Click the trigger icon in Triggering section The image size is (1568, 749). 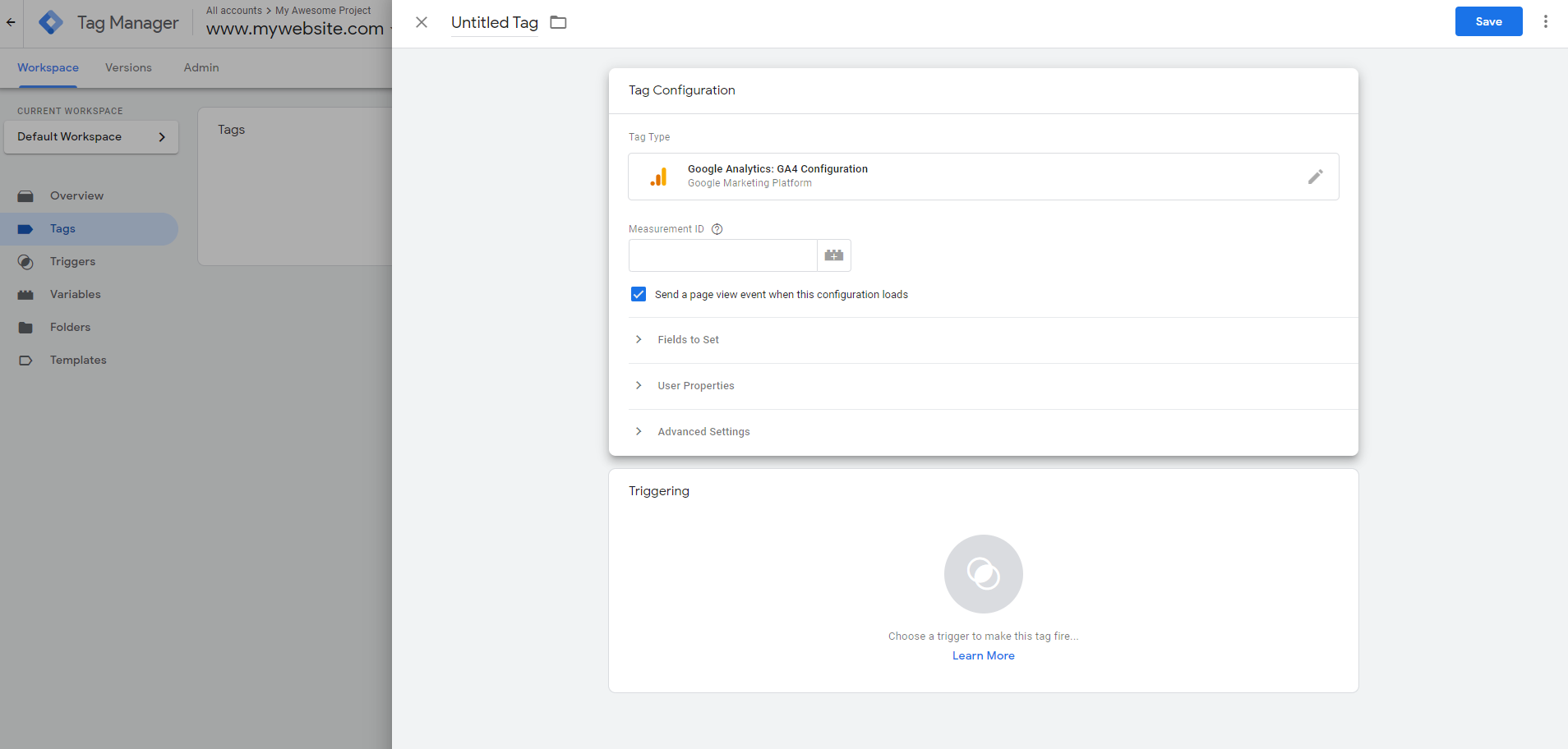click(x=983, y=574)
